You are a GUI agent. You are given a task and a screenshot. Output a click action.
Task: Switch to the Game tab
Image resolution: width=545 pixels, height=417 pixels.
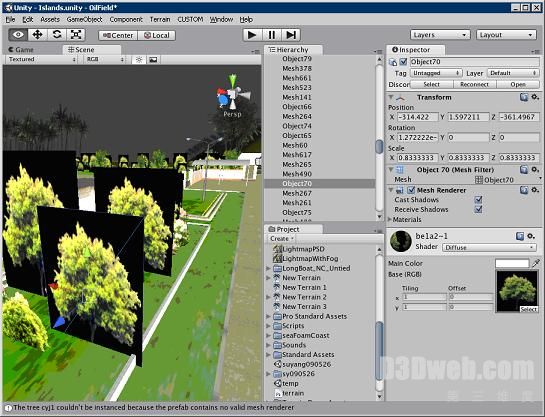[x=21, y=50]
